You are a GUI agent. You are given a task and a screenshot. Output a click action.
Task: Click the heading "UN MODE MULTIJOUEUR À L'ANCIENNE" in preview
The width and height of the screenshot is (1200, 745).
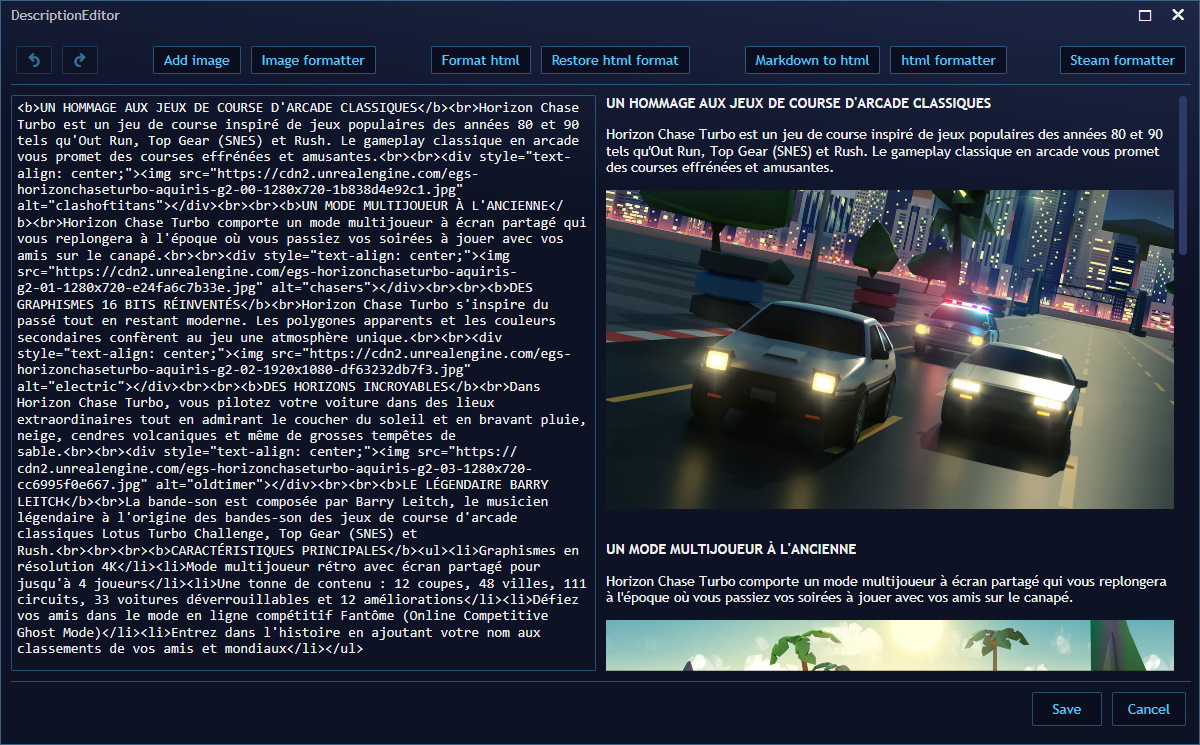pyautogui.click(x=731, y=550)
